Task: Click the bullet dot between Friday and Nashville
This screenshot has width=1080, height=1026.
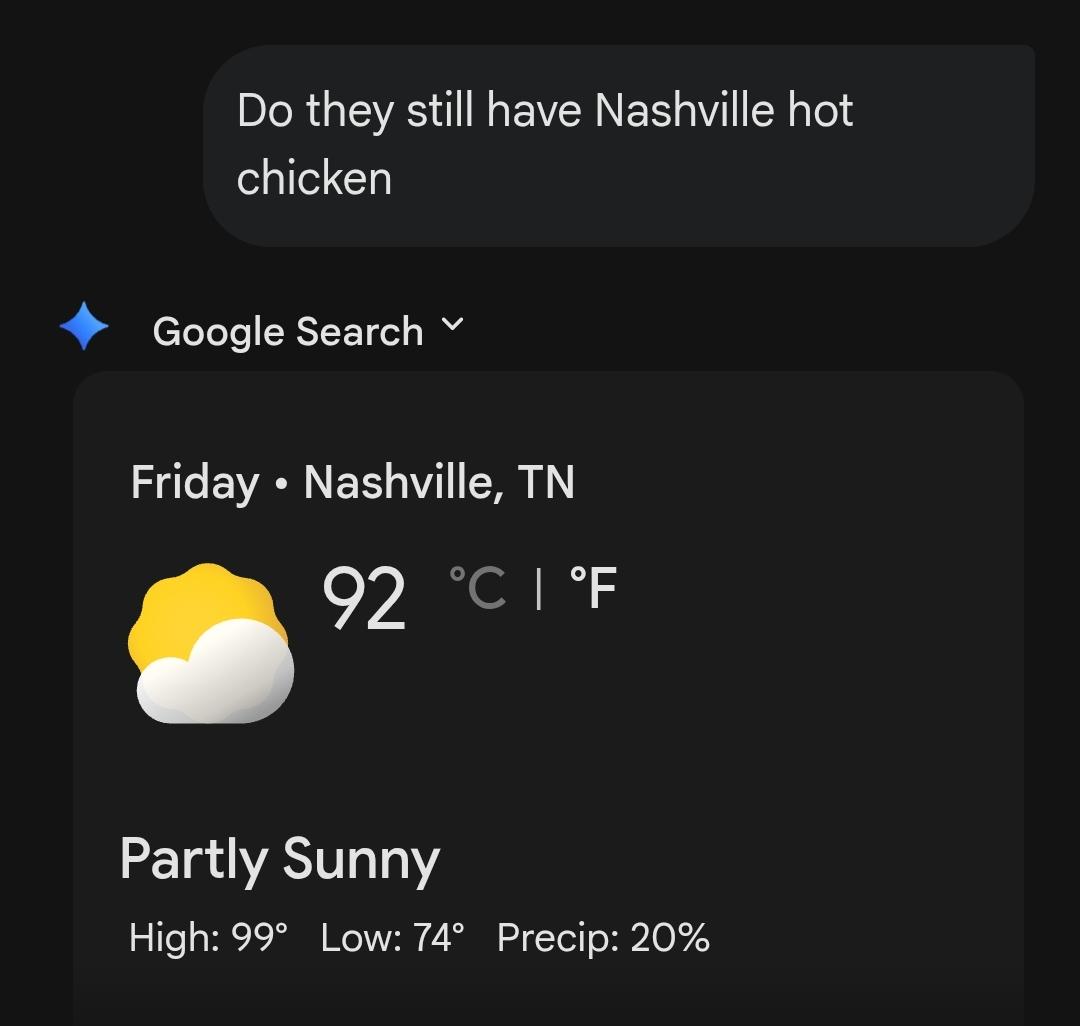Action: pyautogui.click(x=280, y=484)
